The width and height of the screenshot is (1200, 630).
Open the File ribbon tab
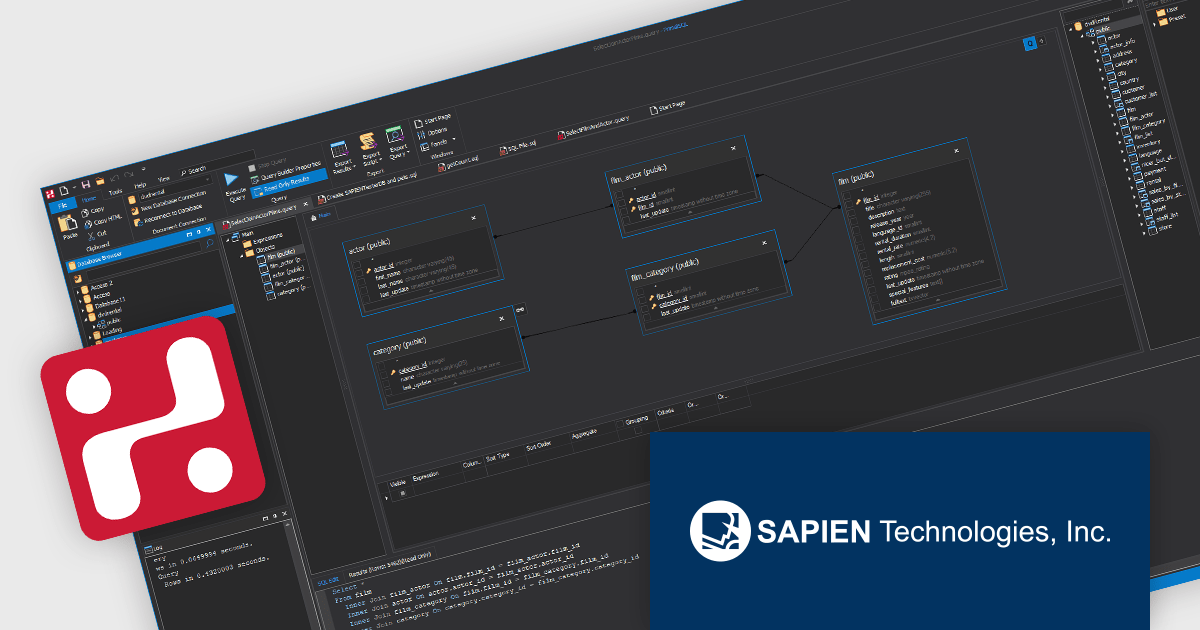point(61,204)
